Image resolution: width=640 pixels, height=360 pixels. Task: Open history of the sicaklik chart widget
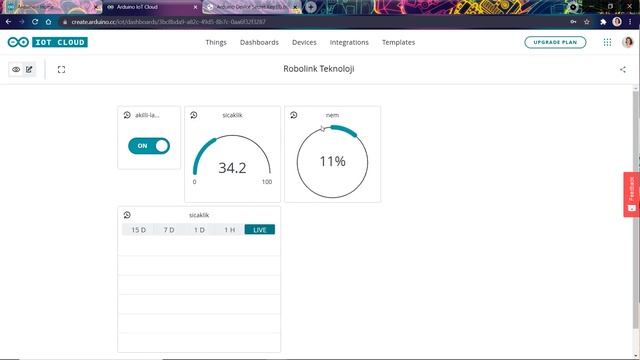click(127, 215)
